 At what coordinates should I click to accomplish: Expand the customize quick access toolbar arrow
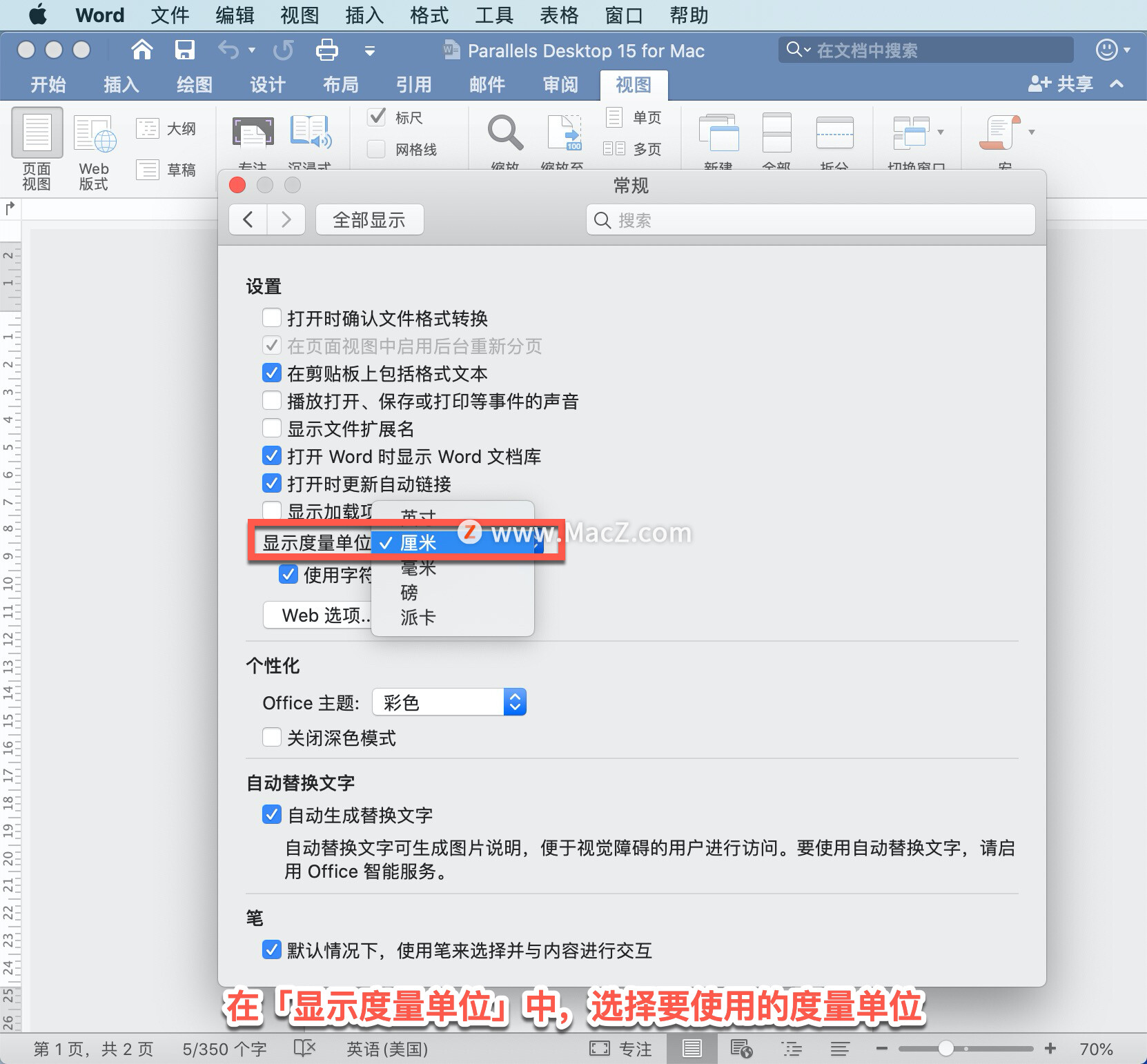370,50
